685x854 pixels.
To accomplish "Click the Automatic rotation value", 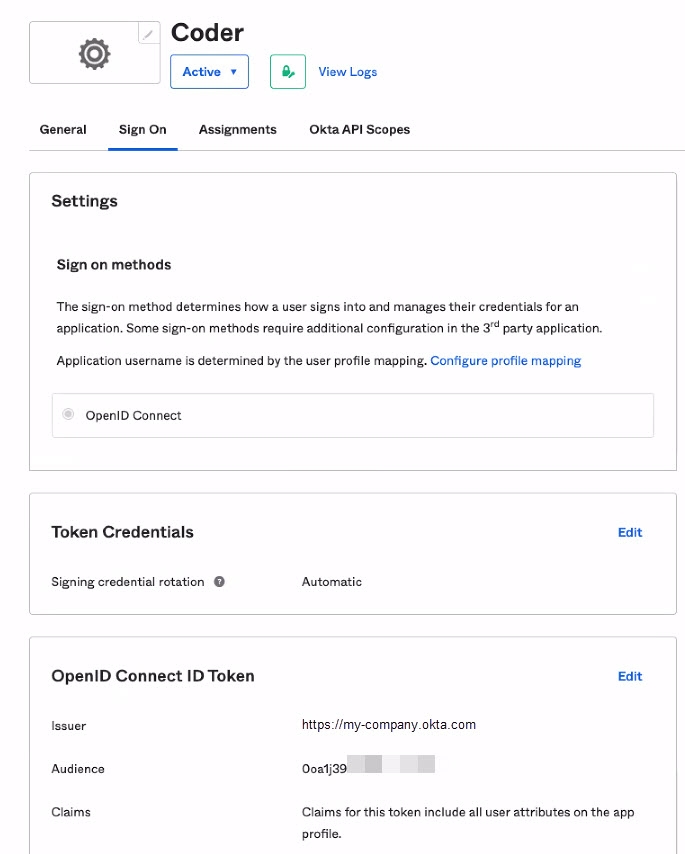I will coord(332,582).
